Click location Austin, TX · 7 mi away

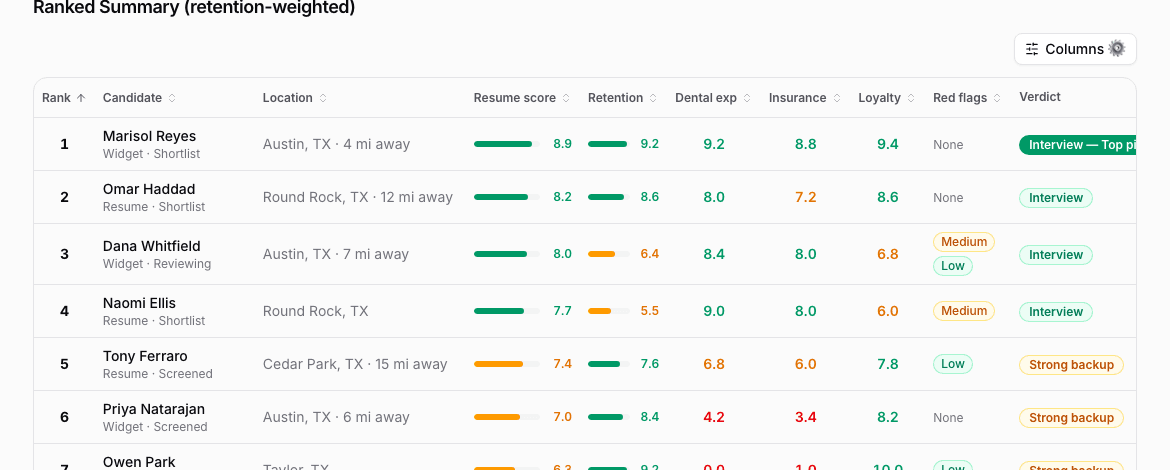[x=336, y=254]
